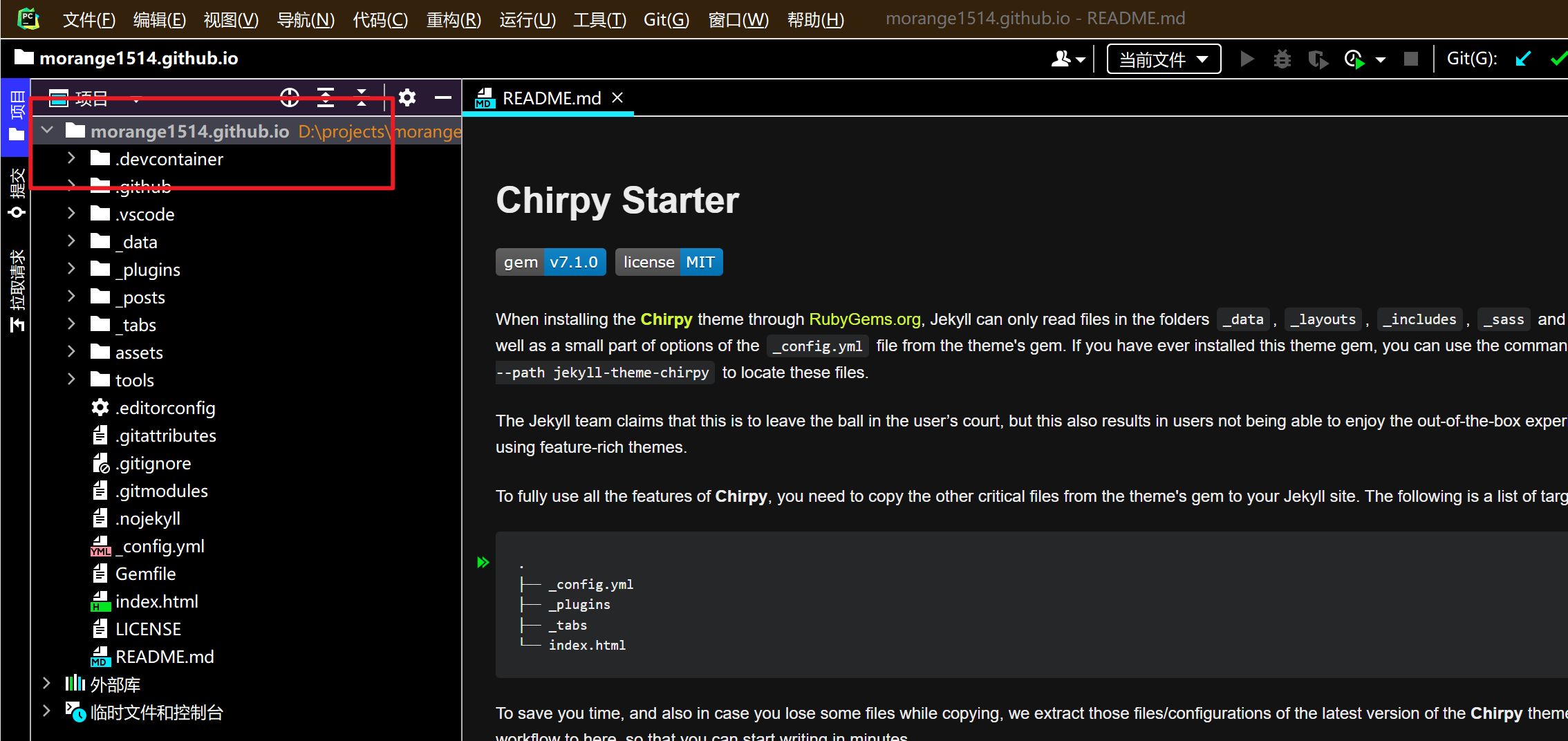Expand the .devcontainer folder
1568x741 pixels.
71,158
